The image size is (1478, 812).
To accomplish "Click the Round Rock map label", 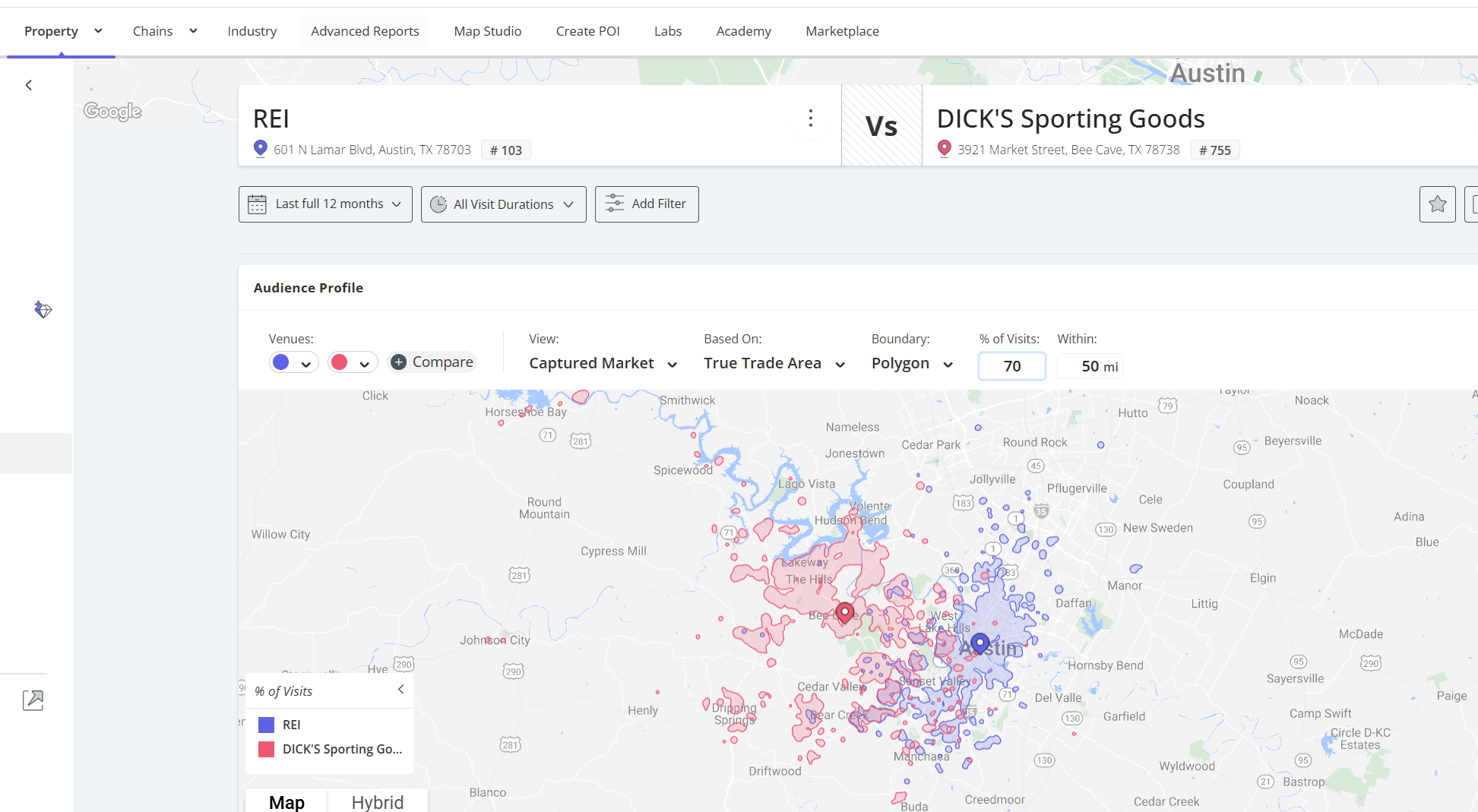I will click(x=1035, y=442).
